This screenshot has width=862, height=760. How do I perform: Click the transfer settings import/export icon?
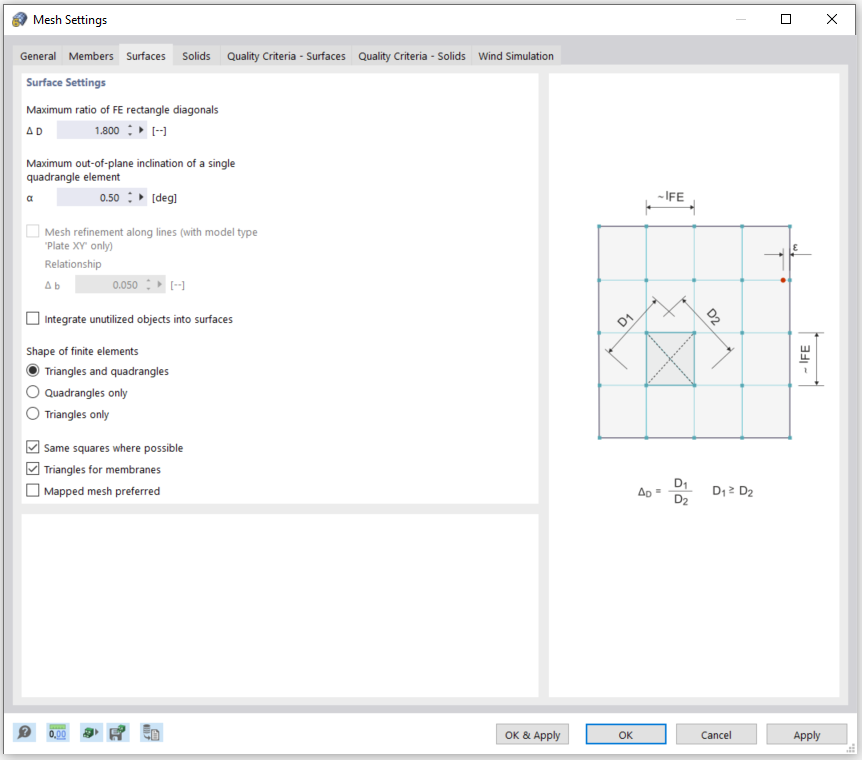(151, 733)
